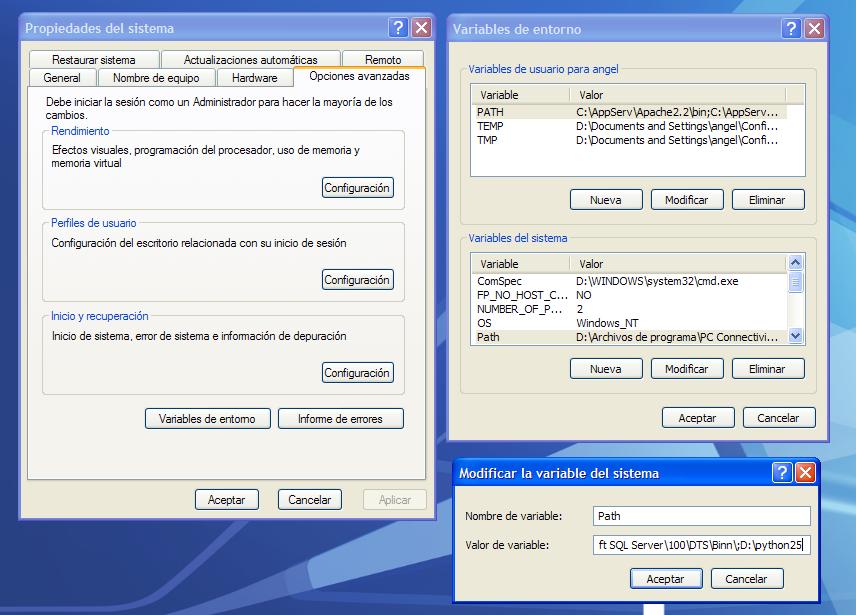Select the ComSpec system variable row
The image size is (856, 615).
pos(630,281)
